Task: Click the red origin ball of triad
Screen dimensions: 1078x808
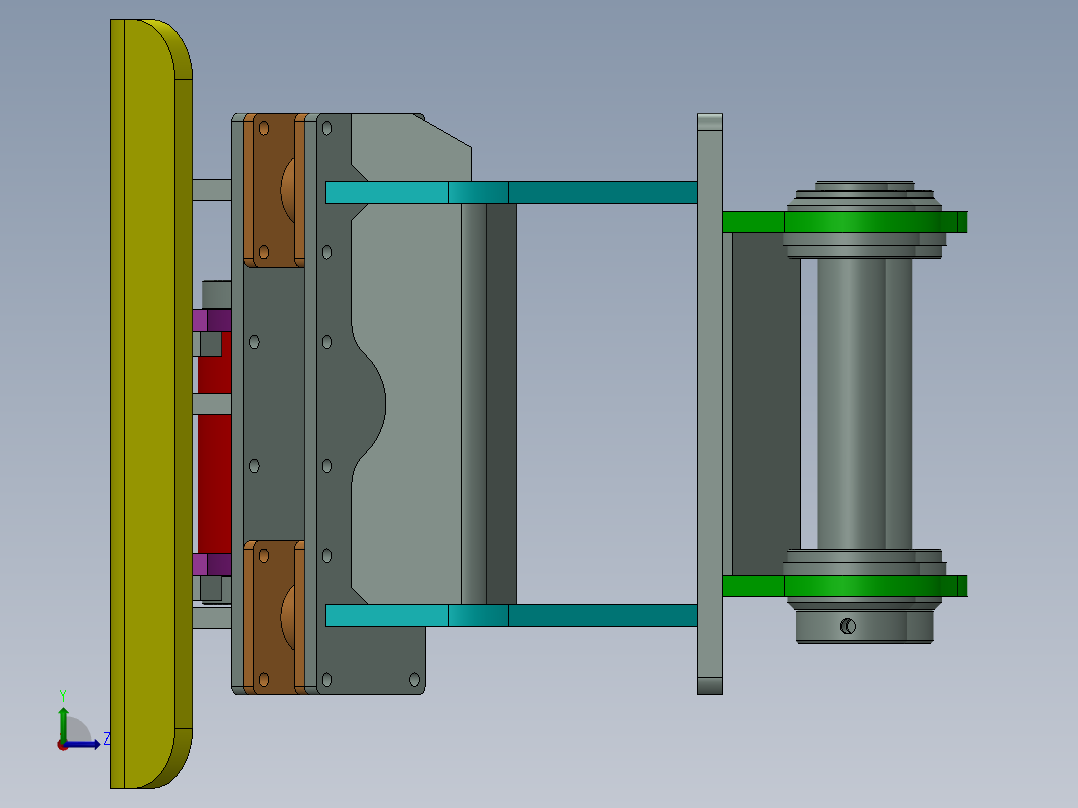Action: (x=63, y=745)
